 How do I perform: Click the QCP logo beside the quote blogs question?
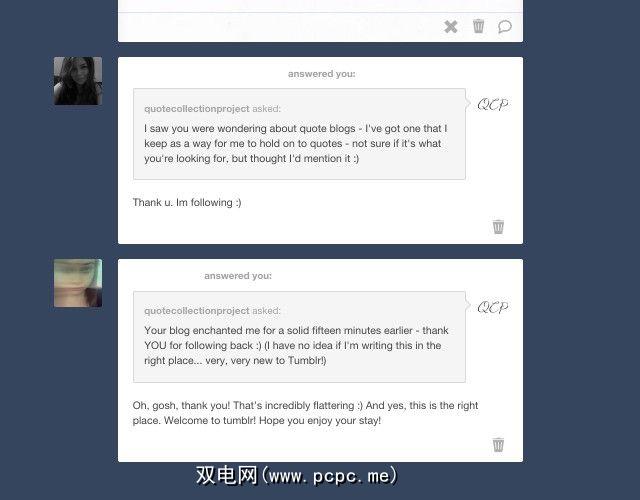point(493,104)
